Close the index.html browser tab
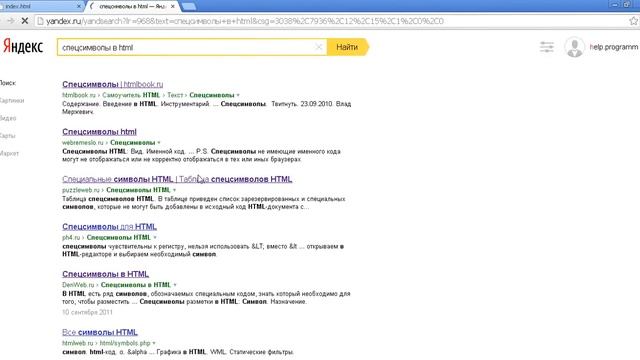Viewport: 640px width, 360px height. pos(79,6)
